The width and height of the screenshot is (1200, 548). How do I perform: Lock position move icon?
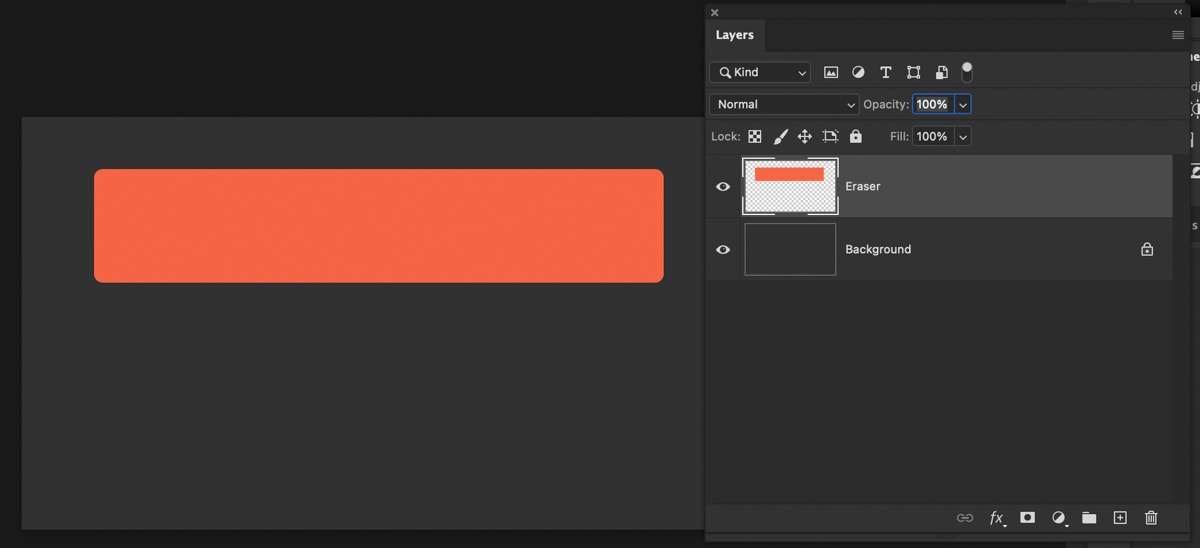pos(804,136)
